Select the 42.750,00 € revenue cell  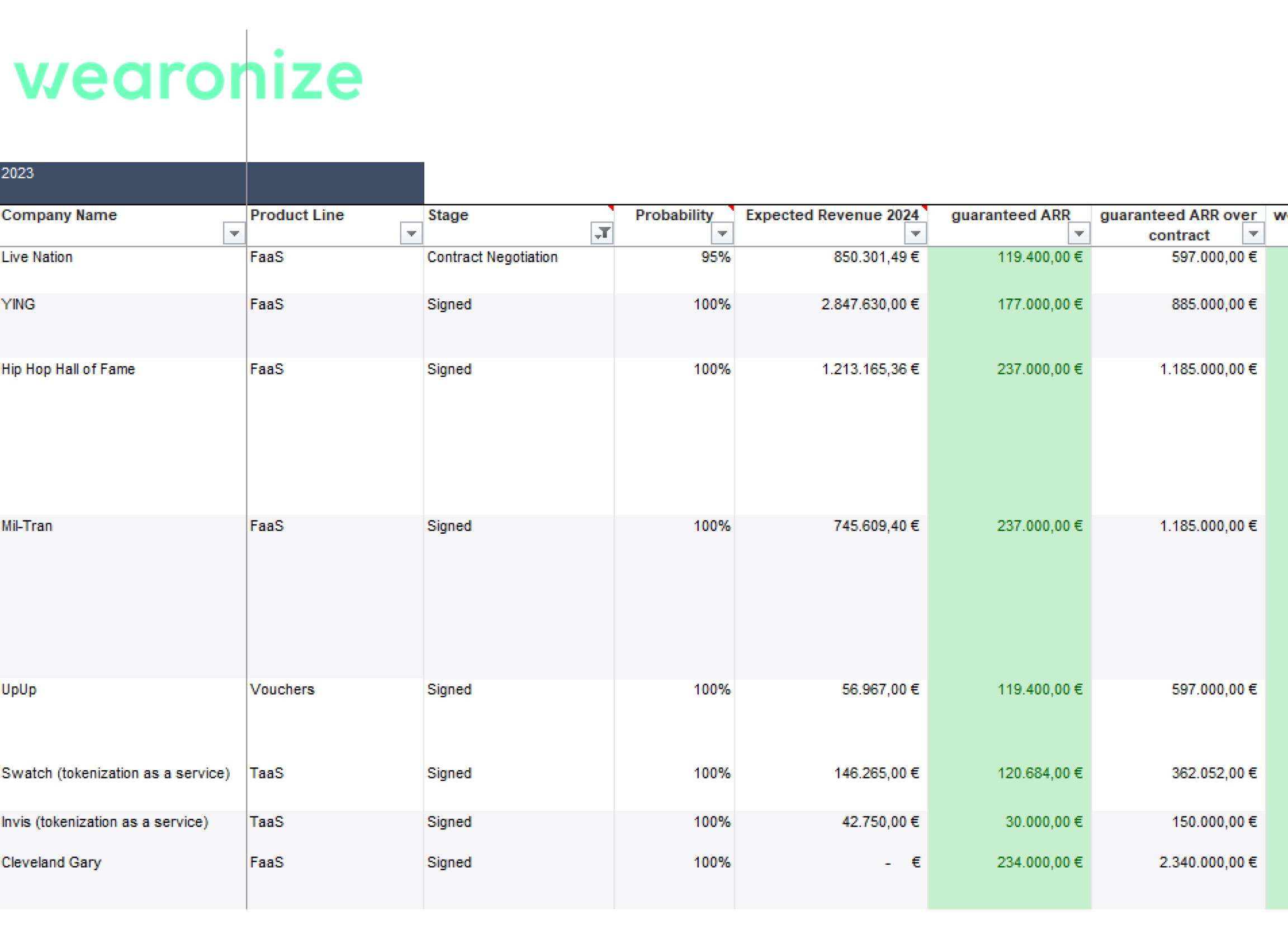(831, 831)
